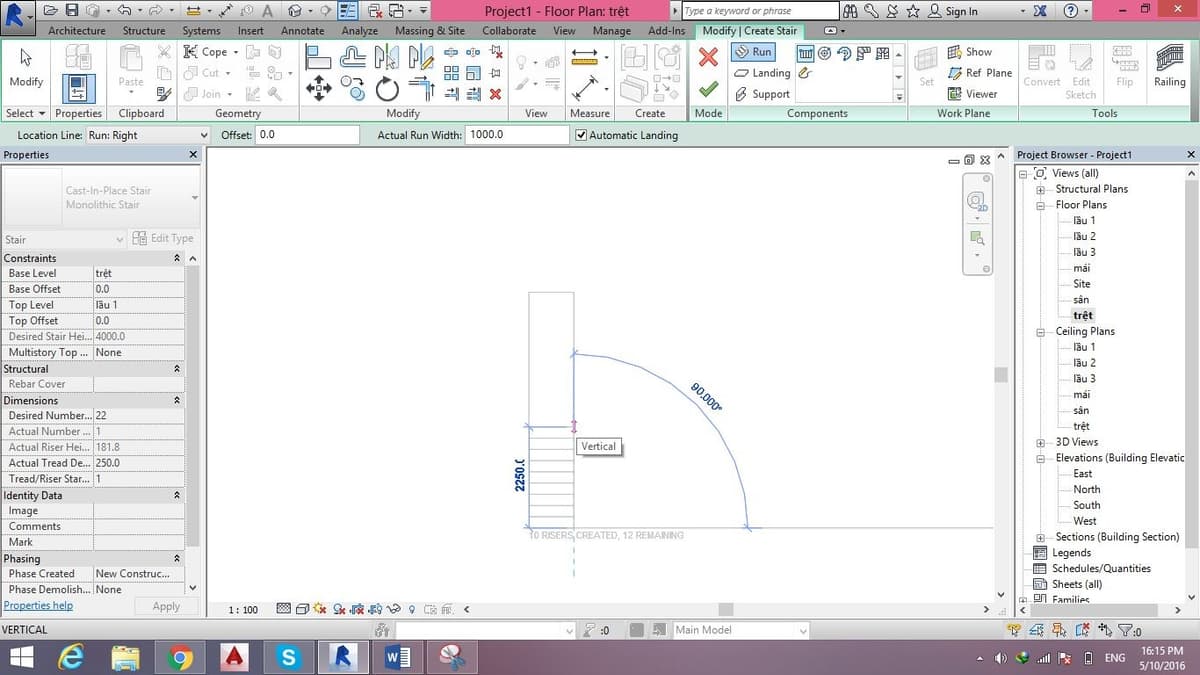Finish edit mode with the green checkmark
1200x675 pixels.
(x=708, y=90)
